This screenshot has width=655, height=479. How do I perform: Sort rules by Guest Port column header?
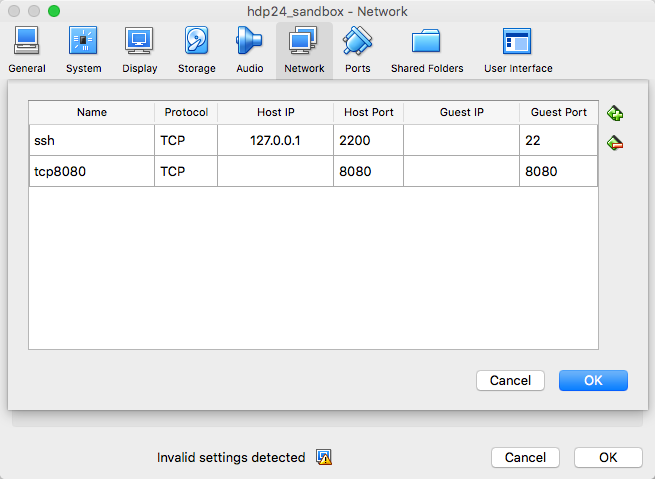pos(558,112)
